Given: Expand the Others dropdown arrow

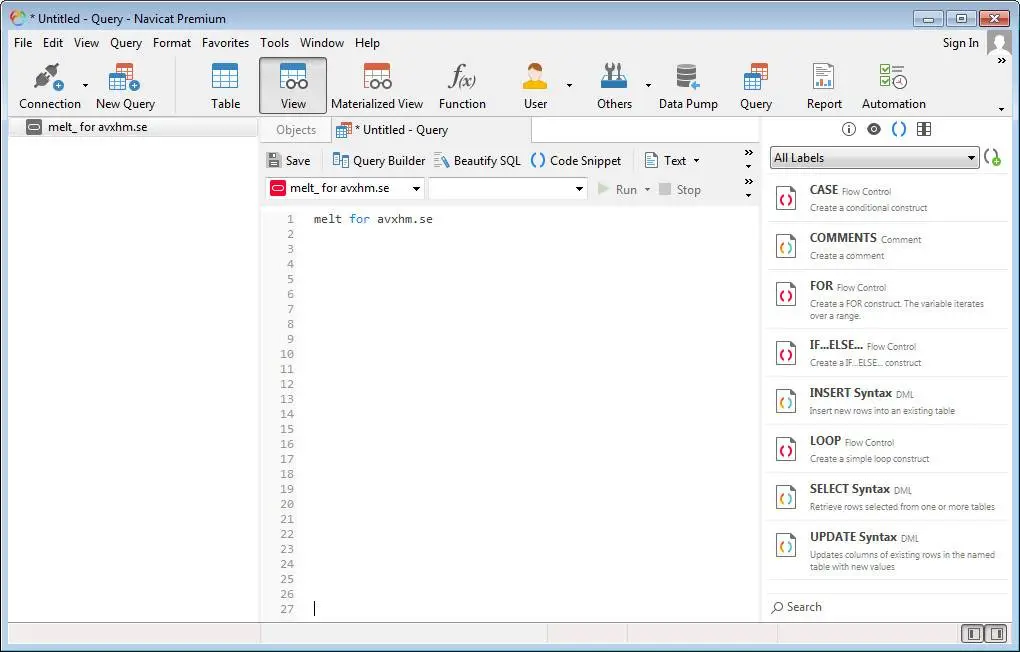Looking at the screenshot, I should pyautogui.click(x=648, y=85).
